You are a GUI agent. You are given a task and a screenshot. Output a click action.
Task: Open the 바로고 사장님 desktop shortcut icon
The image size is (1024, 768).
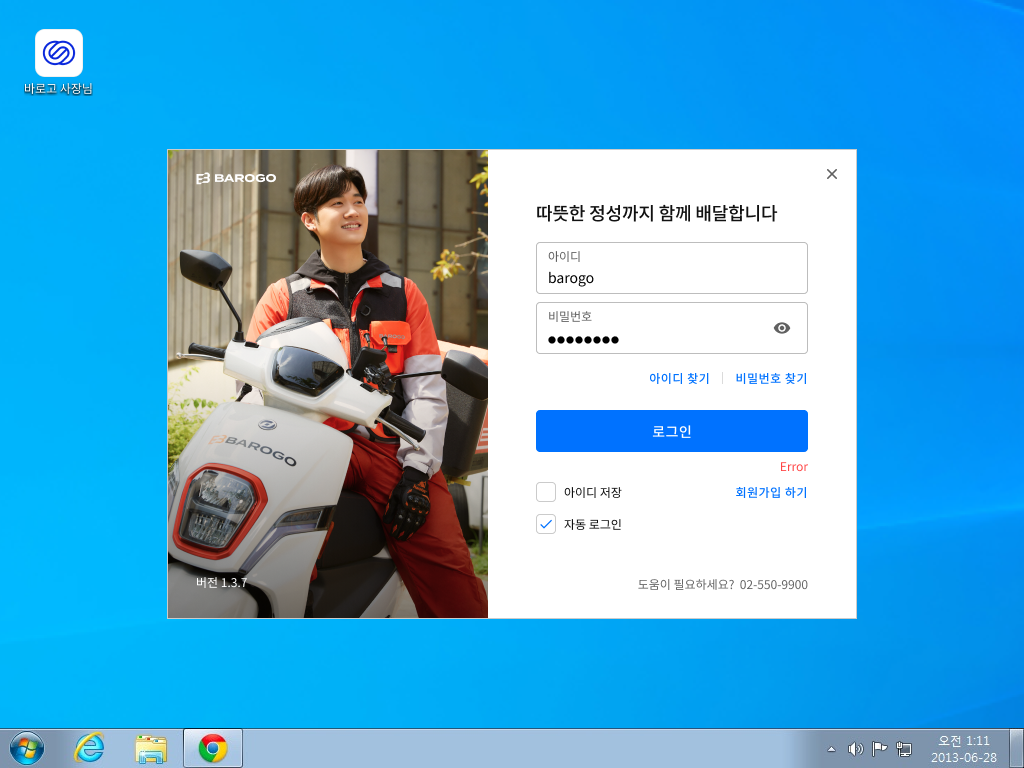[x=58, y=62]
